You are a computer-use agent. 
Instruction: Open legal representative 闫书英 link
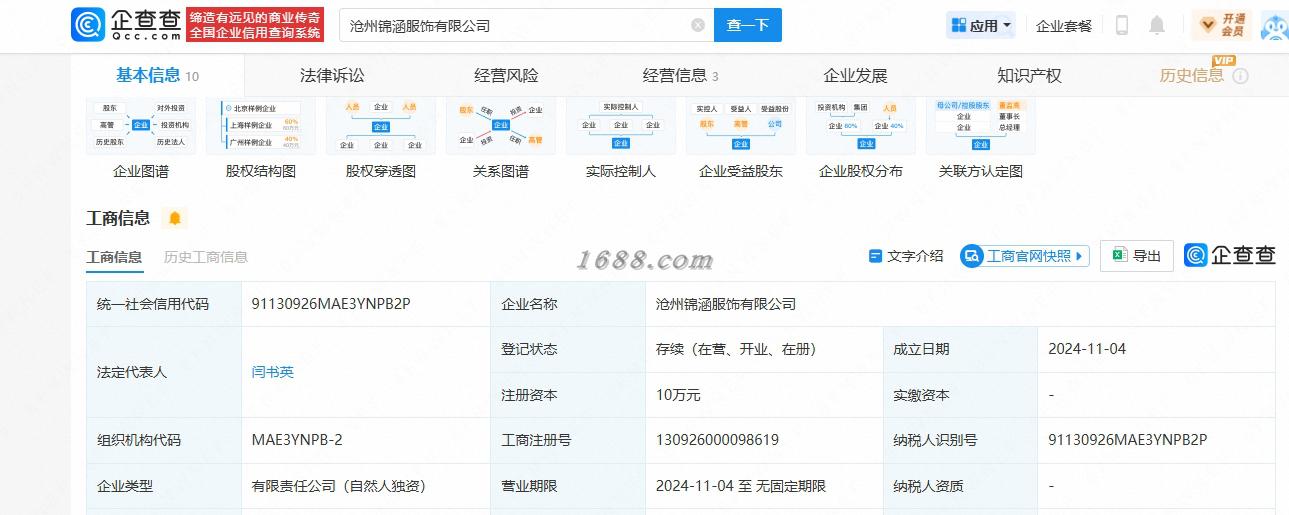tap(273, 372)
